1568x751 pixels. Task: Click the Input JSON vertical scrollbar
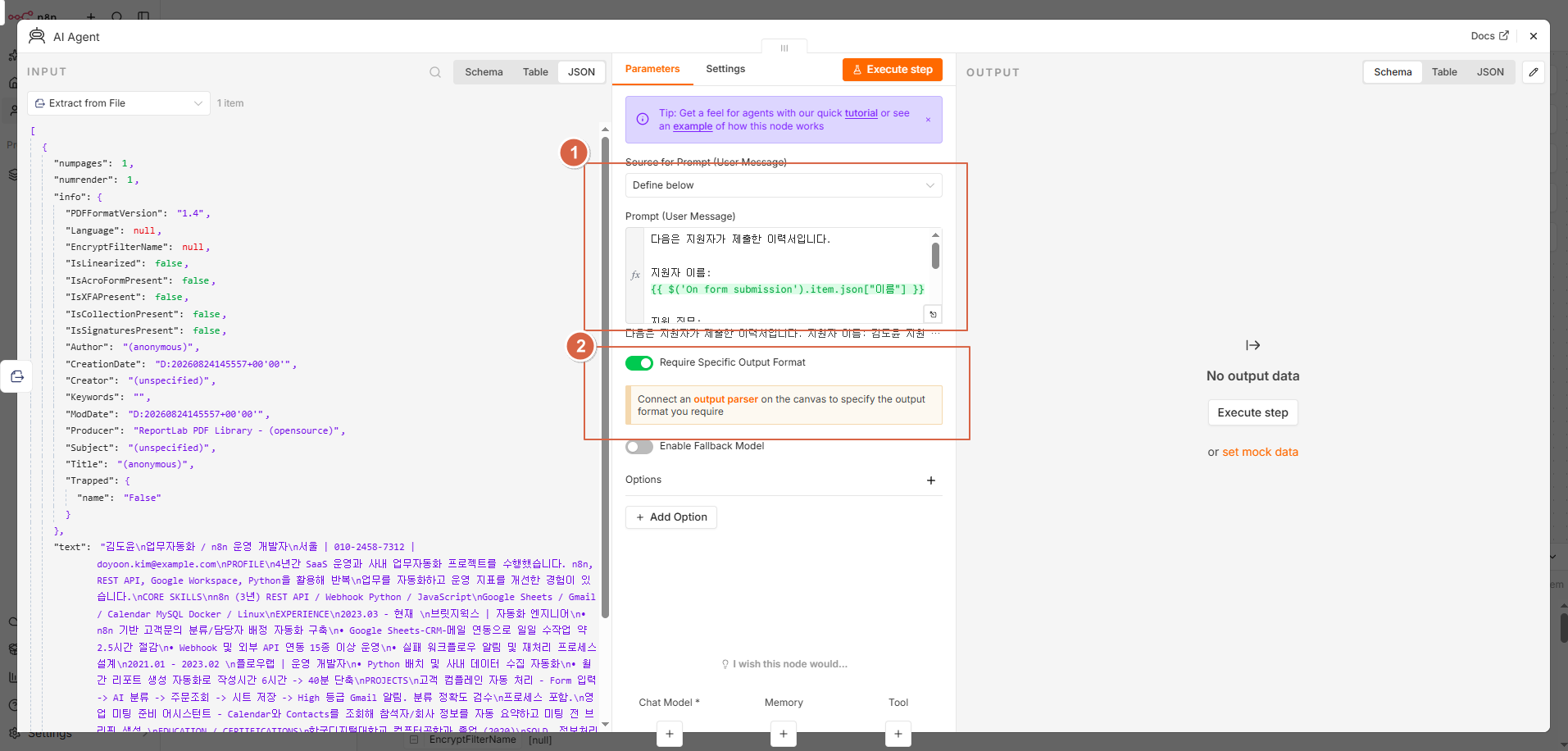tap(605, 377)
